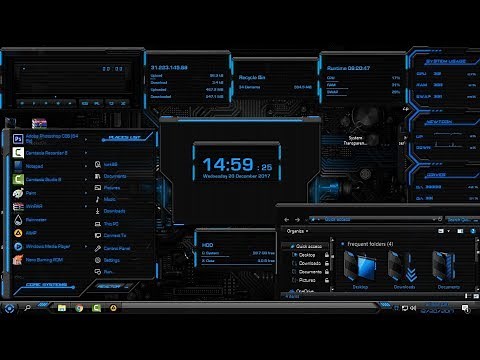Toggle the PL playlist button in player

click(97, 103)
